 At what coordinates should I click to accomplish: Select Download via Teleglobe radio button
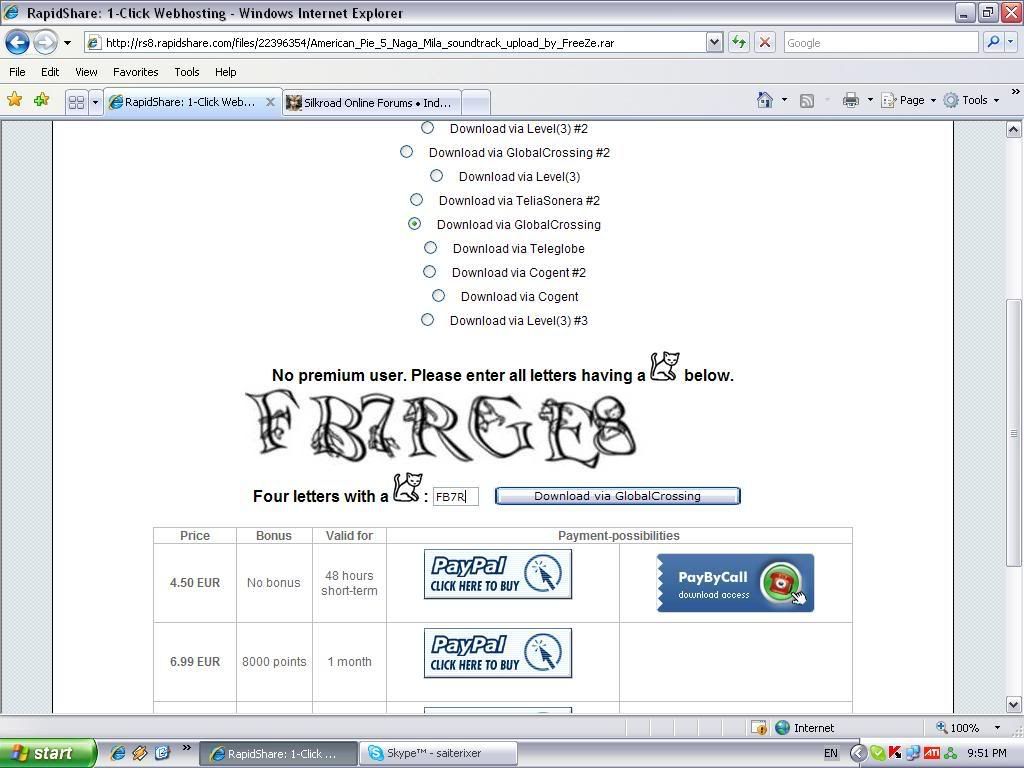click(430, 248)
